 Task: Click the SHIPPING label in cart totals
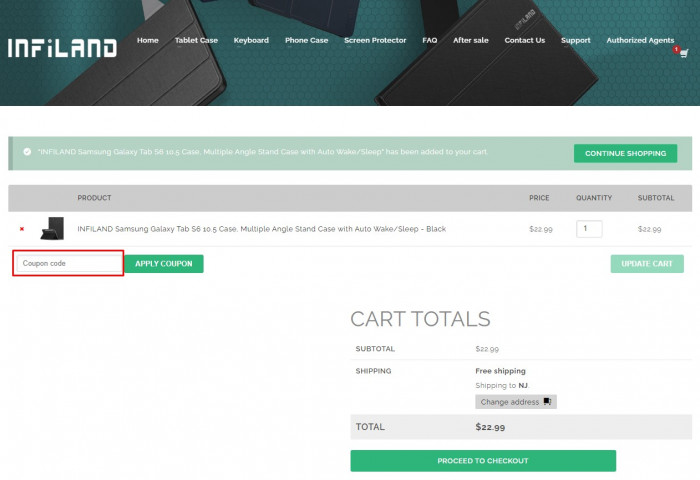373,371
